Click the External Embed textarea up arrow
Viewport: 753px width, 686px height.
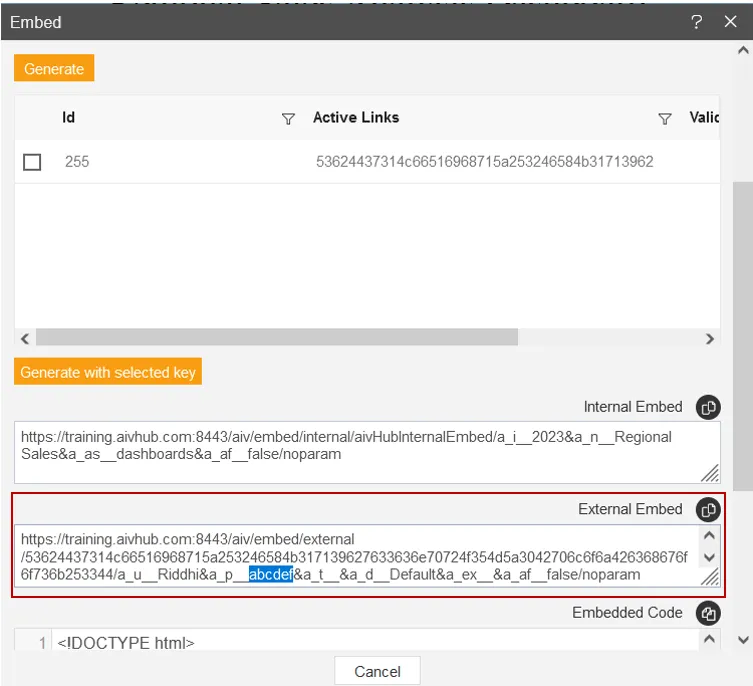click(709, 535)
